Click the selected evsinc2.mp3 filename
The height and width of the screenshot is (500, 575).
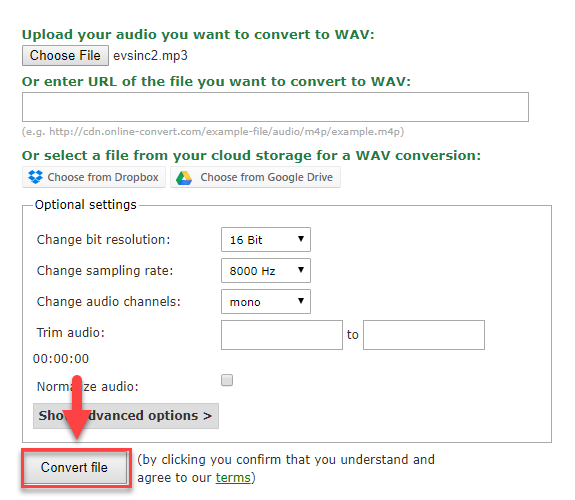(x=150, y=56)
